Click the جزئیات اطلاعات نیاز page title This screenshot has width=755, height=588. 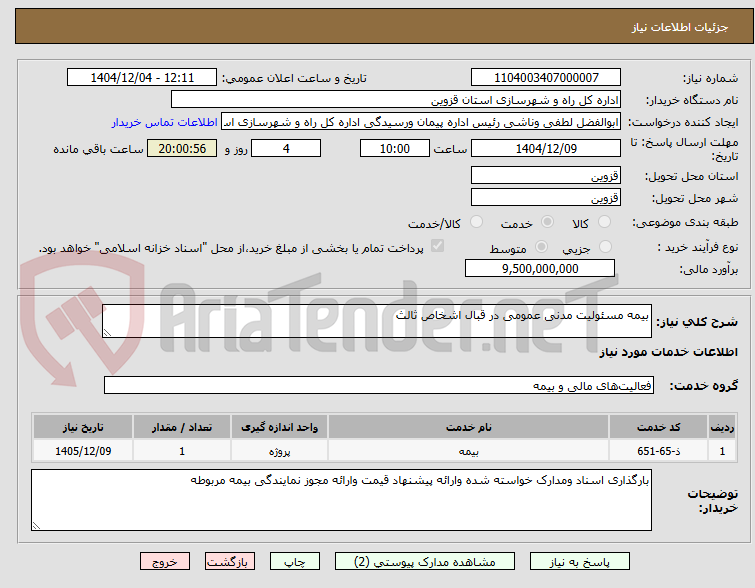click(680, 27)
